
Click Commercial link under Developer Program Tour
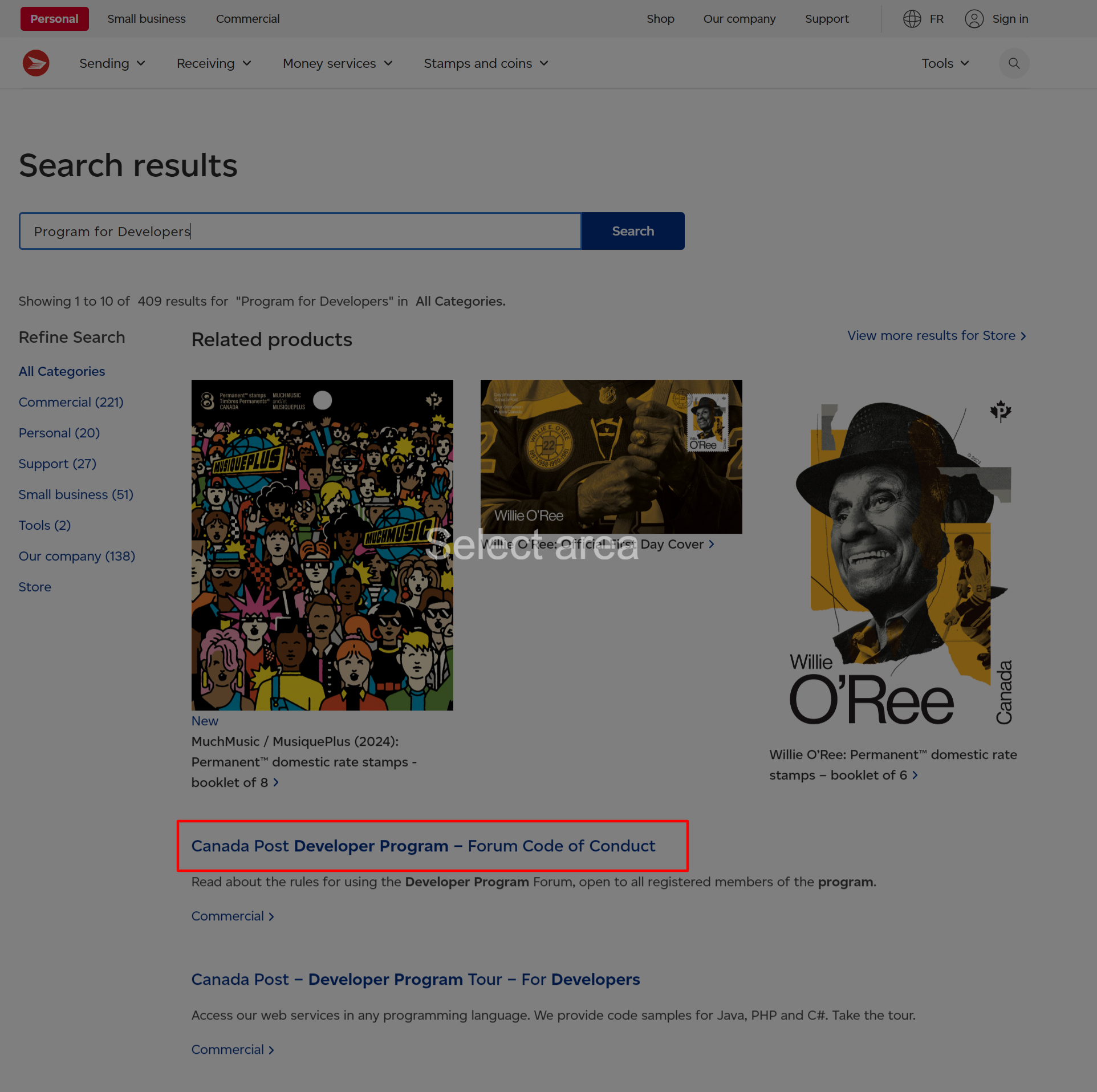tap(233, 1049)
